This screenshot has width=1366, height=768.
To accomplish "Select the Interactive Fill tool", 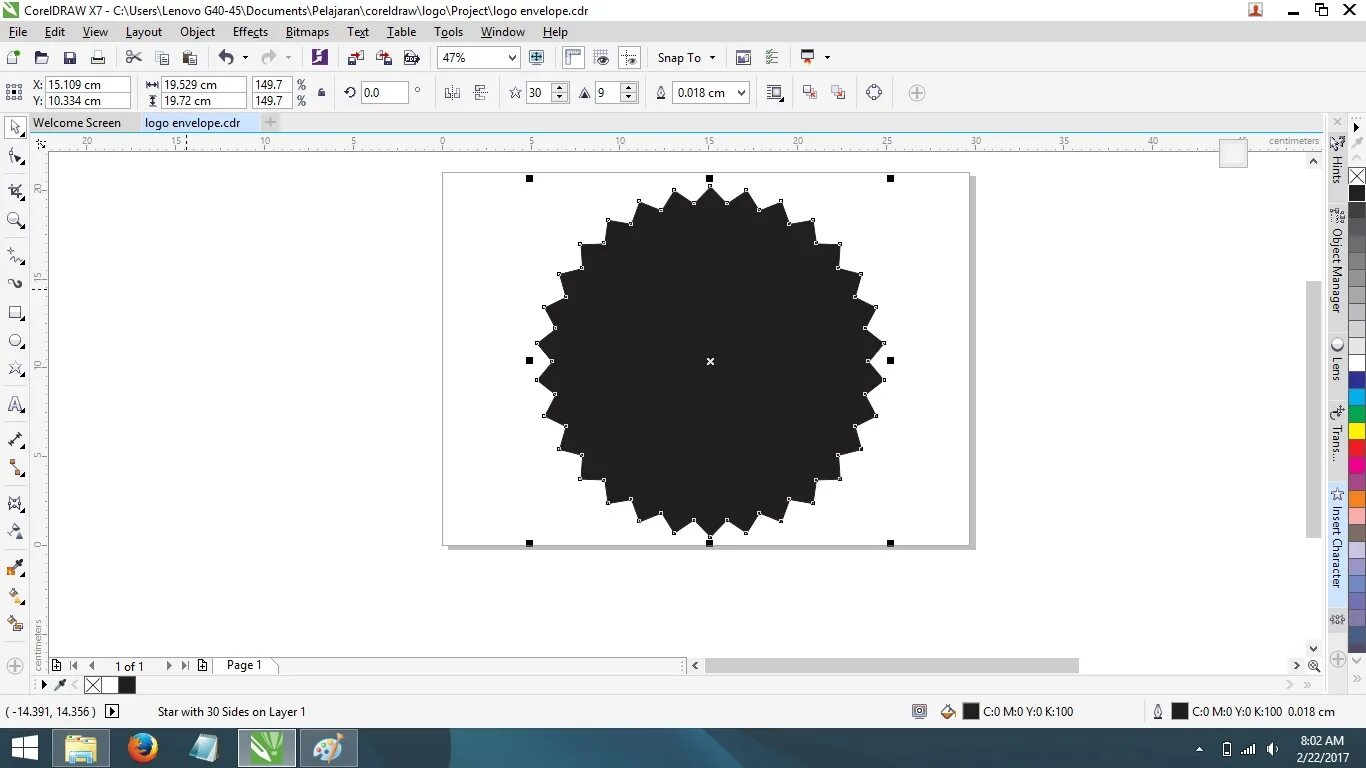I will (16, 595).
